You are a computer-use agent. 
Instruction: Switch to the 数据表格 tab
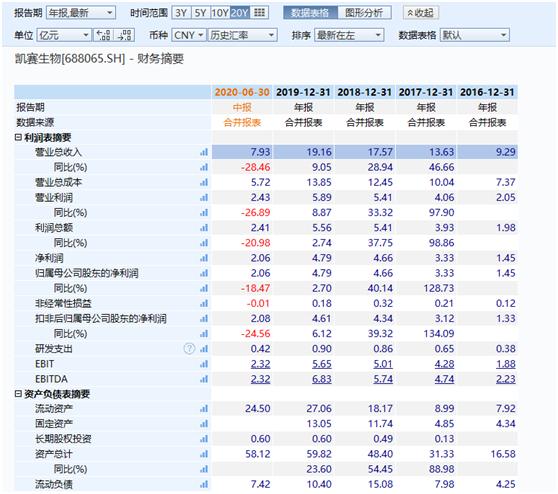click(x=310, y=13)
